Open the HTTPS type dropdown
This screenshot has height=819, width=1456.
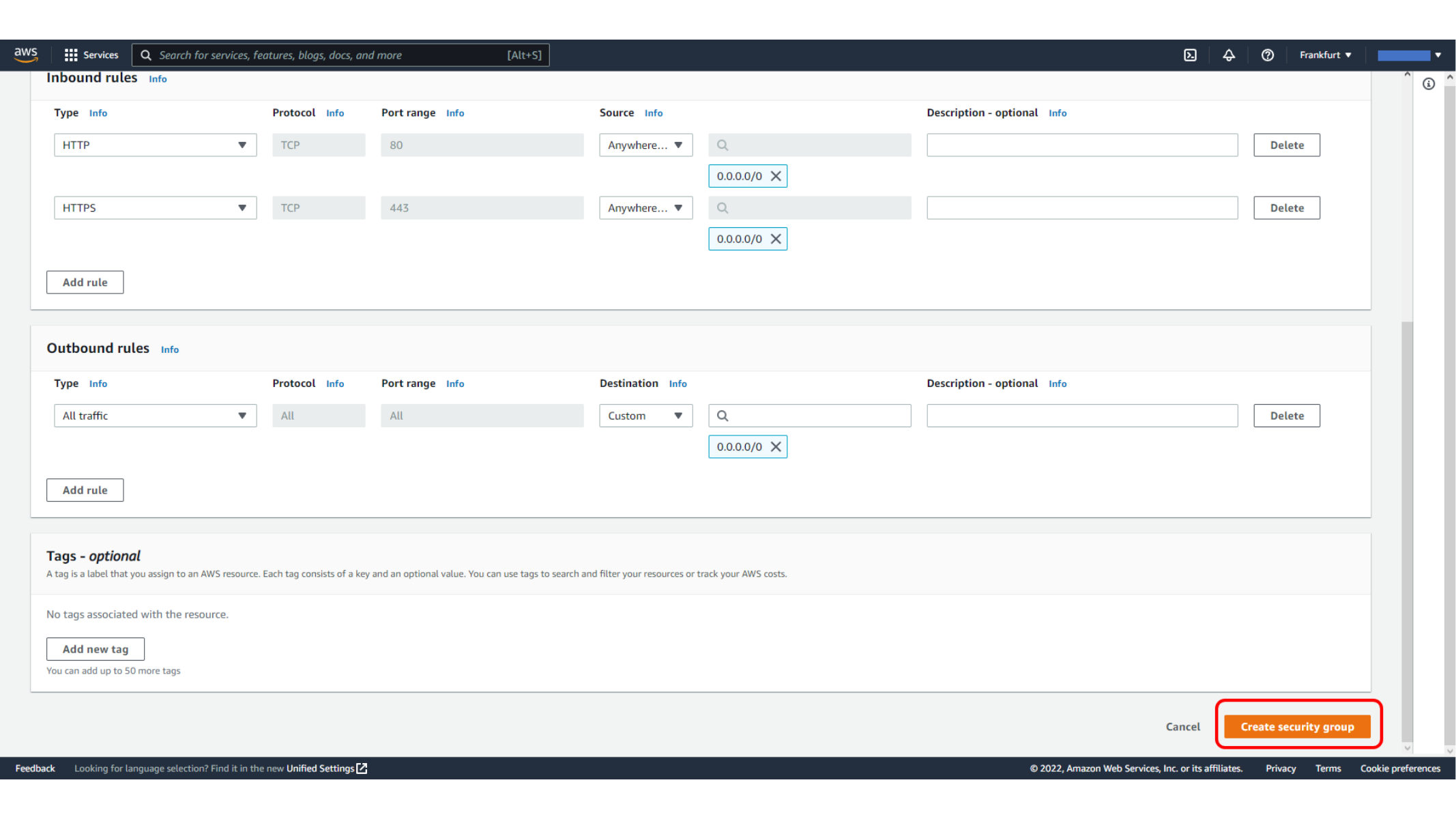pos(156,208)
